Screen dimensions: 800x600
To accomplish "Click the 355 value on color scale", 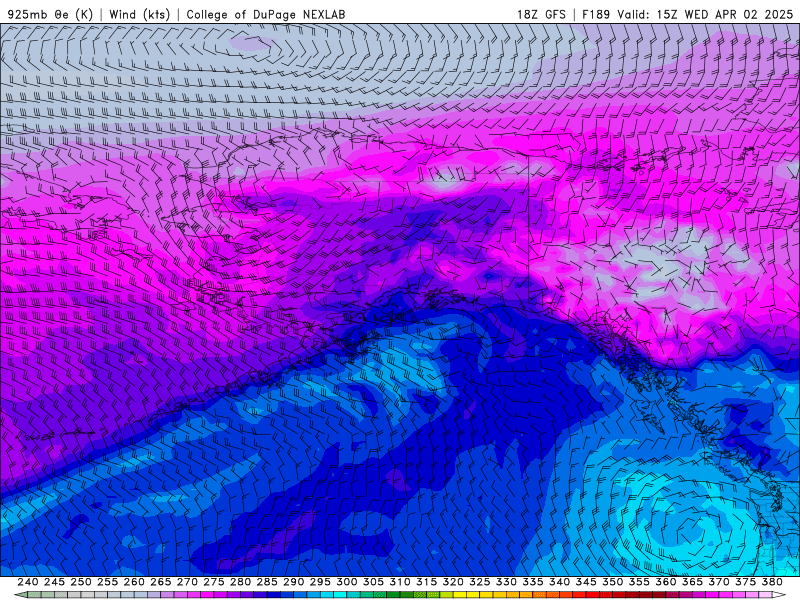I will click(x=639, y=582).
